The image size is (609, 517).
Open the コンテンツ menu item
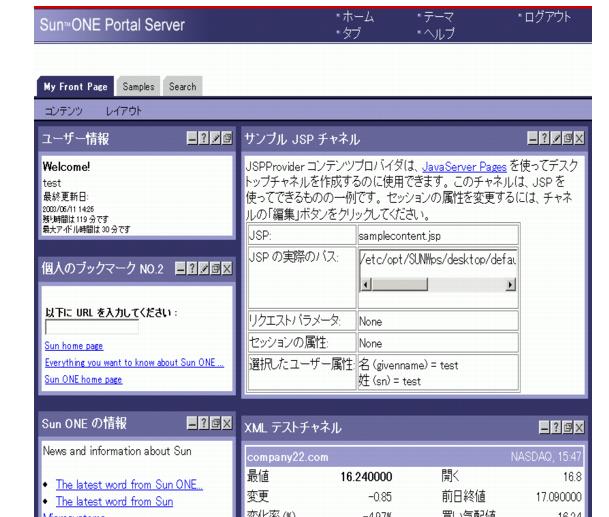point(64,111)
